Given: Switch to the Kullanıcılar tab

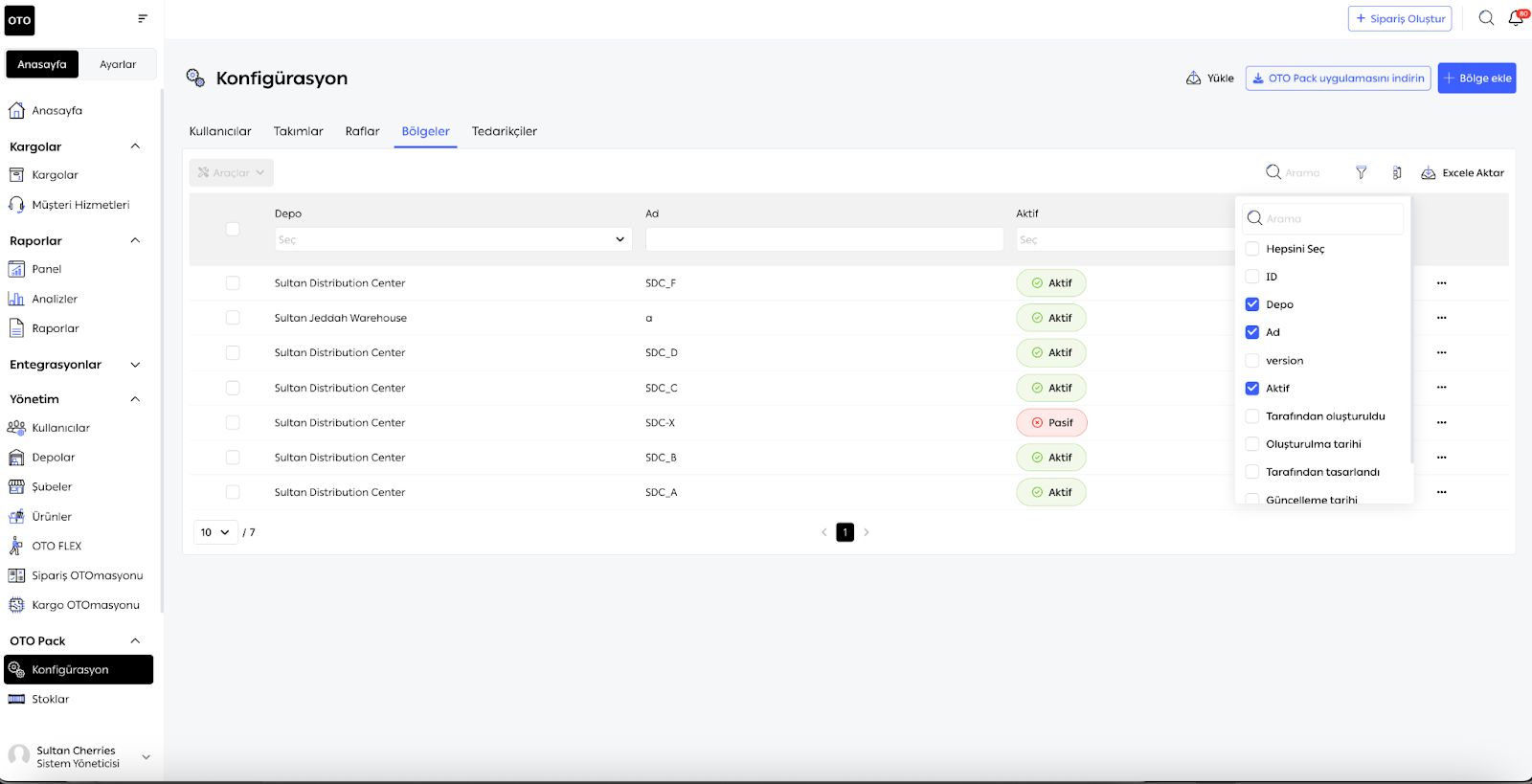Looking at the screenshot, I should [220, 131].
